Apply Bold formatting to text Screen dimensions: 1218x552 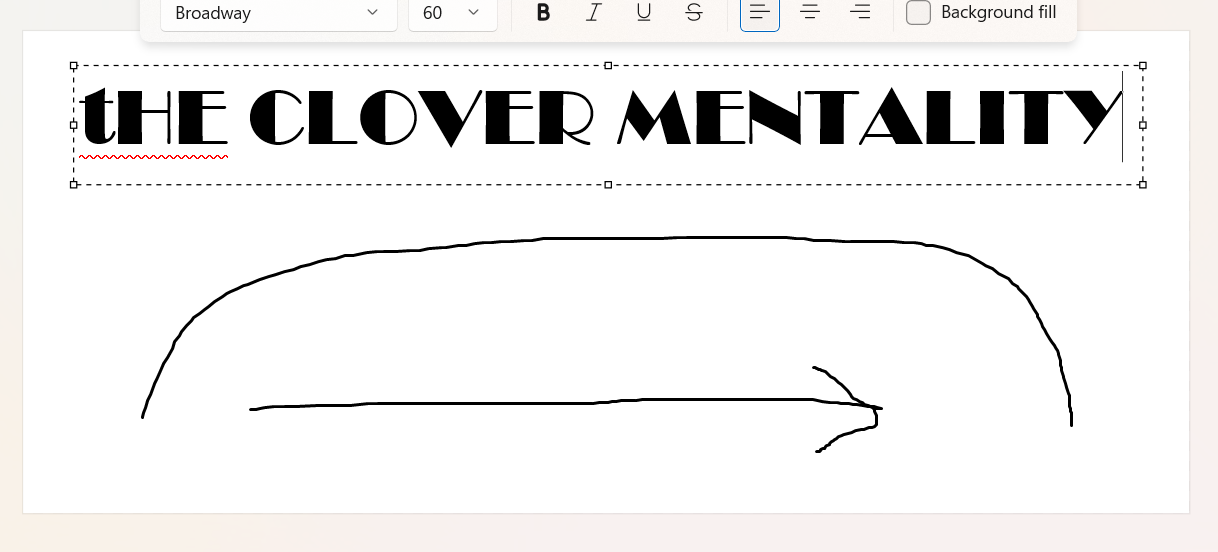click(x=543, y=13)
